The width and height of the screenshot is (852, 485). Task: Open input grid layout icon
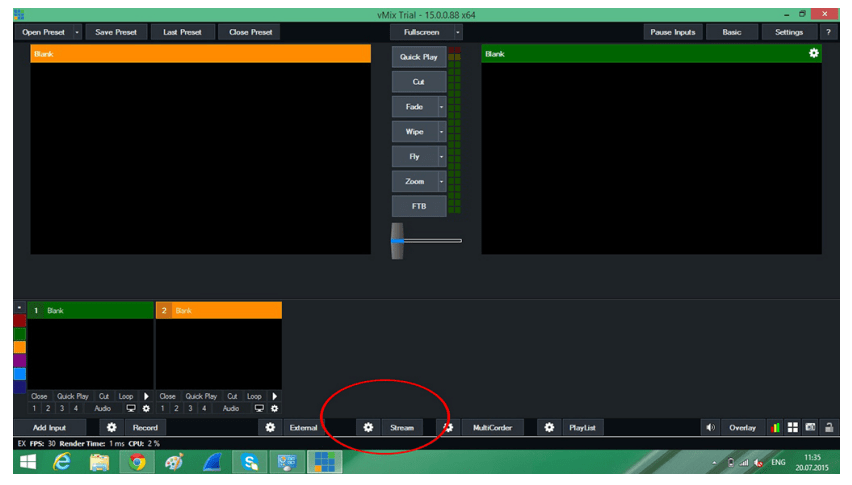tap(793, 427)
